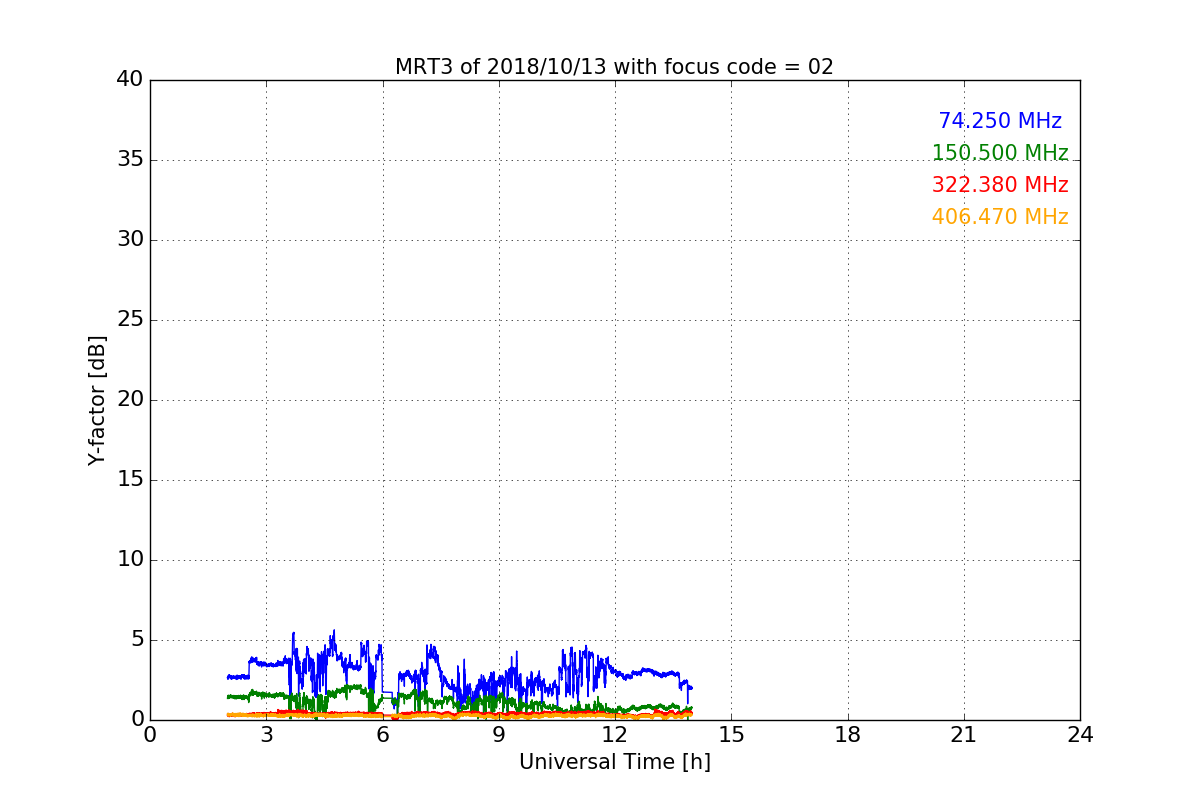Click the Y-factor [dB] axis label
Viewport: 1200px width, 800px height.
click(97, 400)
